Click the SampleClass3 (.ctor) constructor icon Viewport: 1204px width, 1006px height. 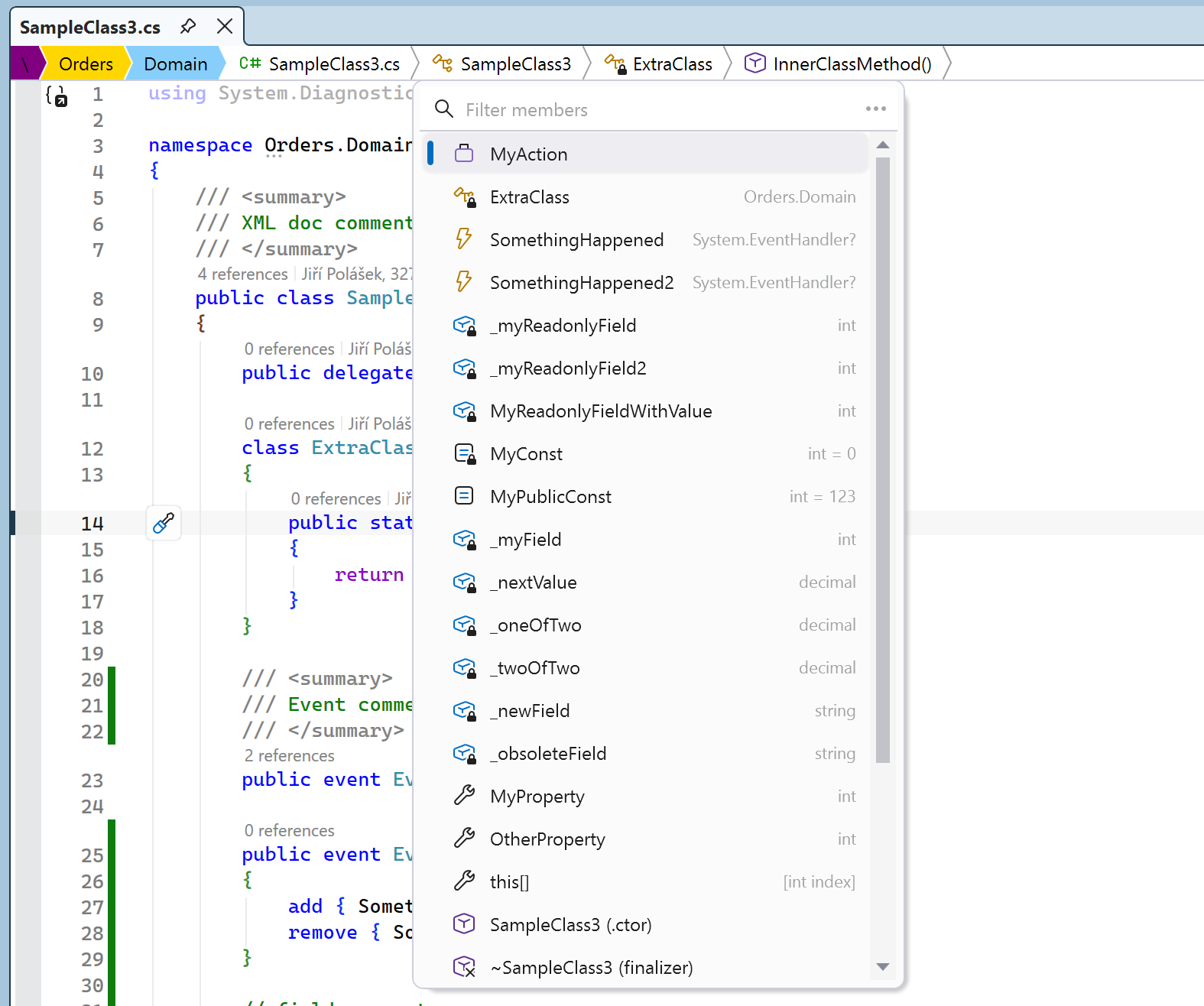464,924
